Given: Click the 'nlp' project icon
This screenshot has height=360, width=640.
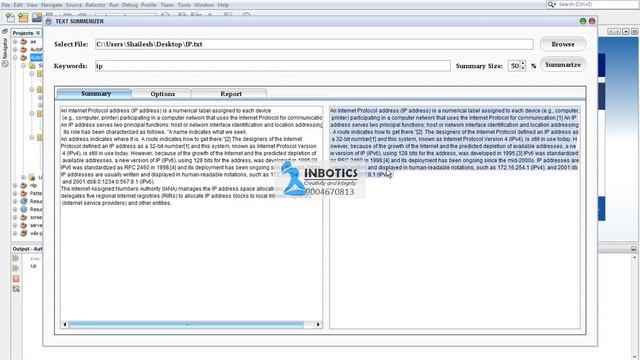Looking at the screenshot, I should 24,185.
